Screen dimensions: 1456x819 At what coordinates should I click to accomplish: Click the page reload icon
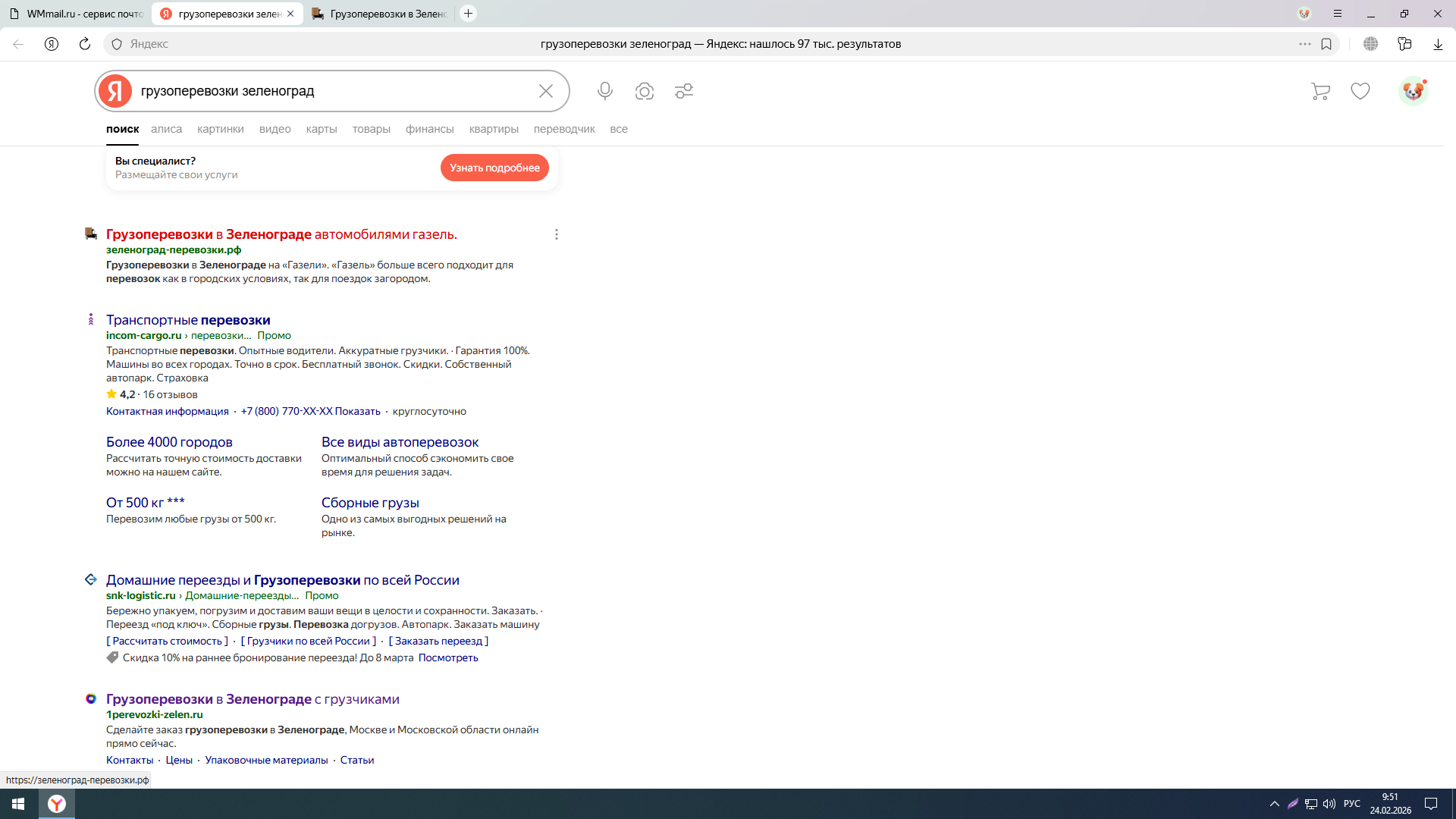click(85, 44)
